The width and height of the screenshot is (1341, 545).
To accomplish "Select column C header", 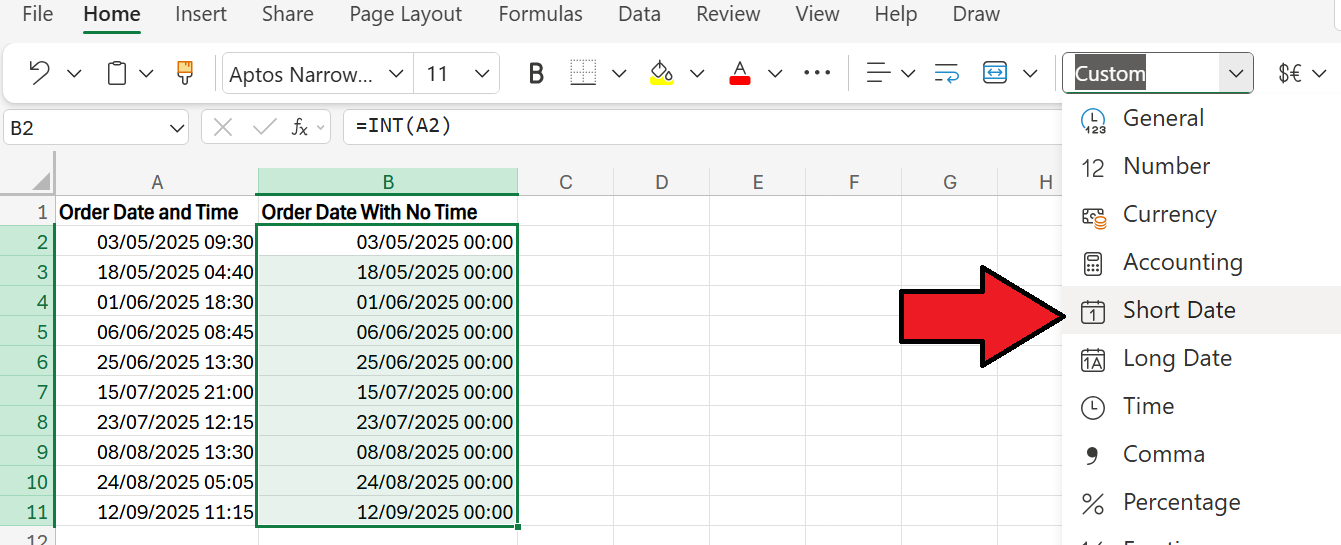I will [566, 182].
